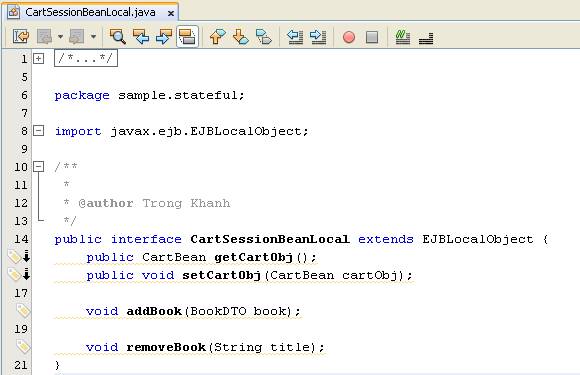Click Previous Bookmark up arrow icon
580x375 pixels.
pyautogui.click(x=218, y=36)
